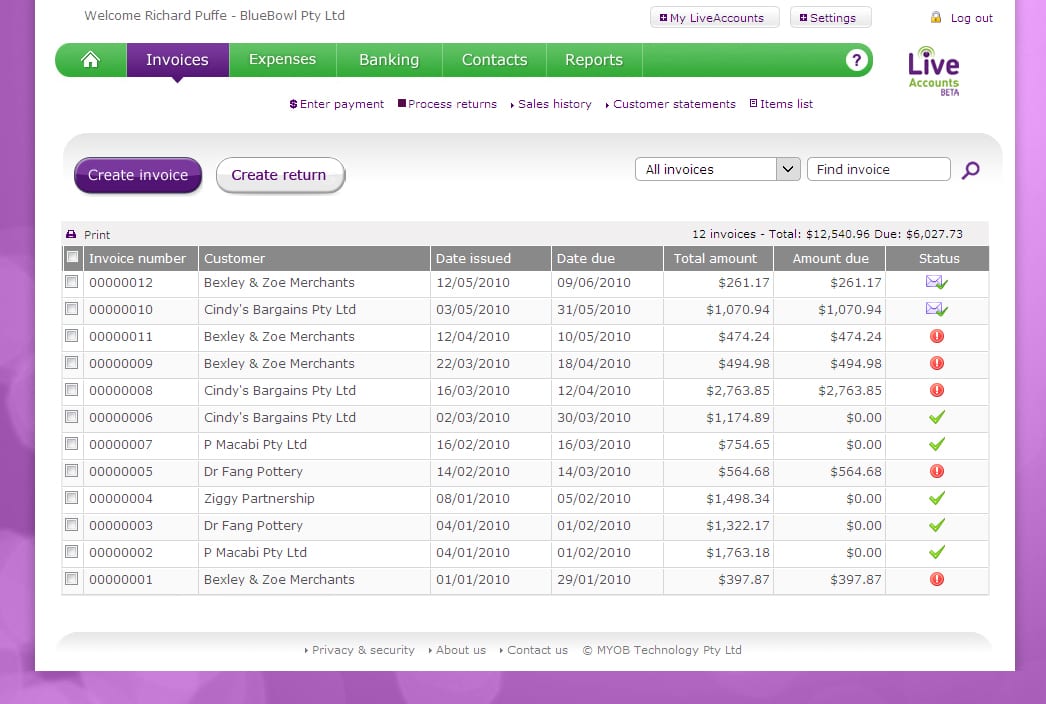Switch to the Banking tab
1046x704 pixels.
(389, 60)
